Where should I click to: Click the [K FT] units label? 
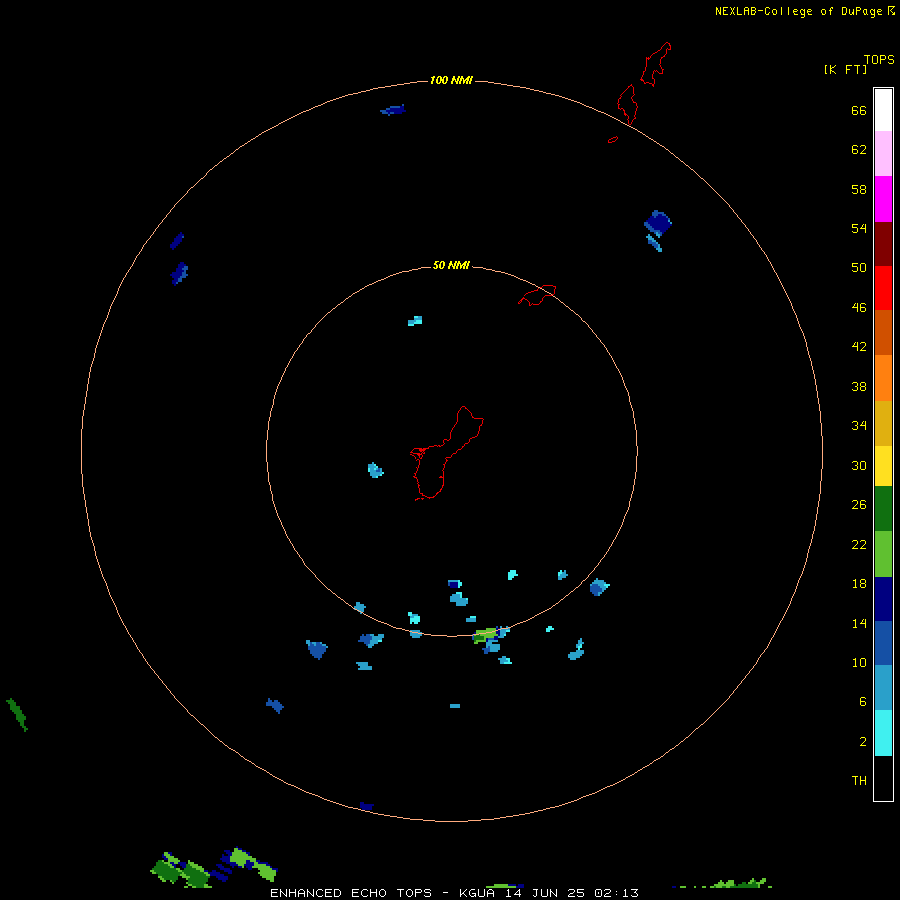[845, 70]
